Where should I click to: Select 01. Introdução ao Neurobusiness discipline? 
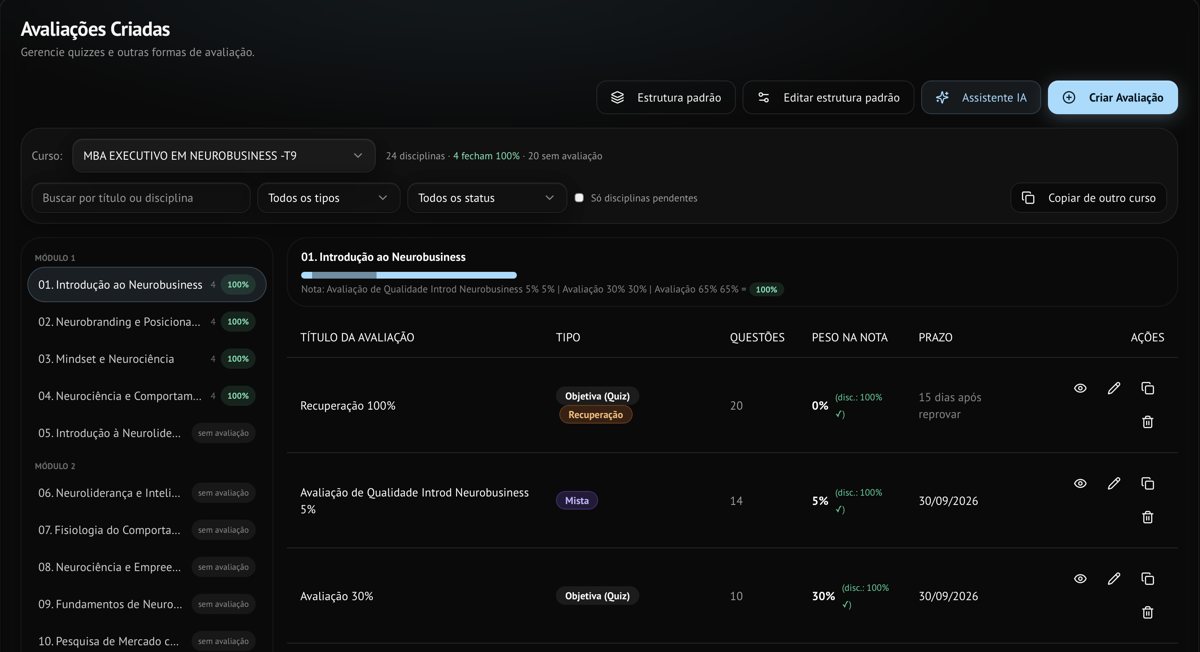(x=147, y=285)
